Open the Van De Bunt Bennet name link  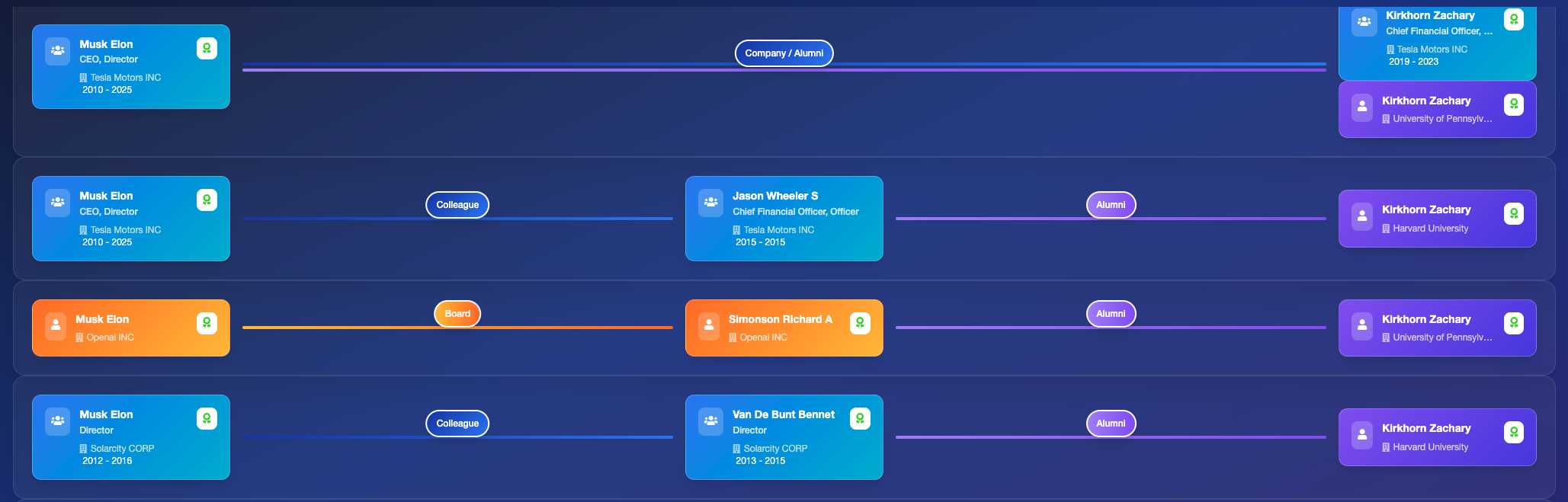coord(784,414)
